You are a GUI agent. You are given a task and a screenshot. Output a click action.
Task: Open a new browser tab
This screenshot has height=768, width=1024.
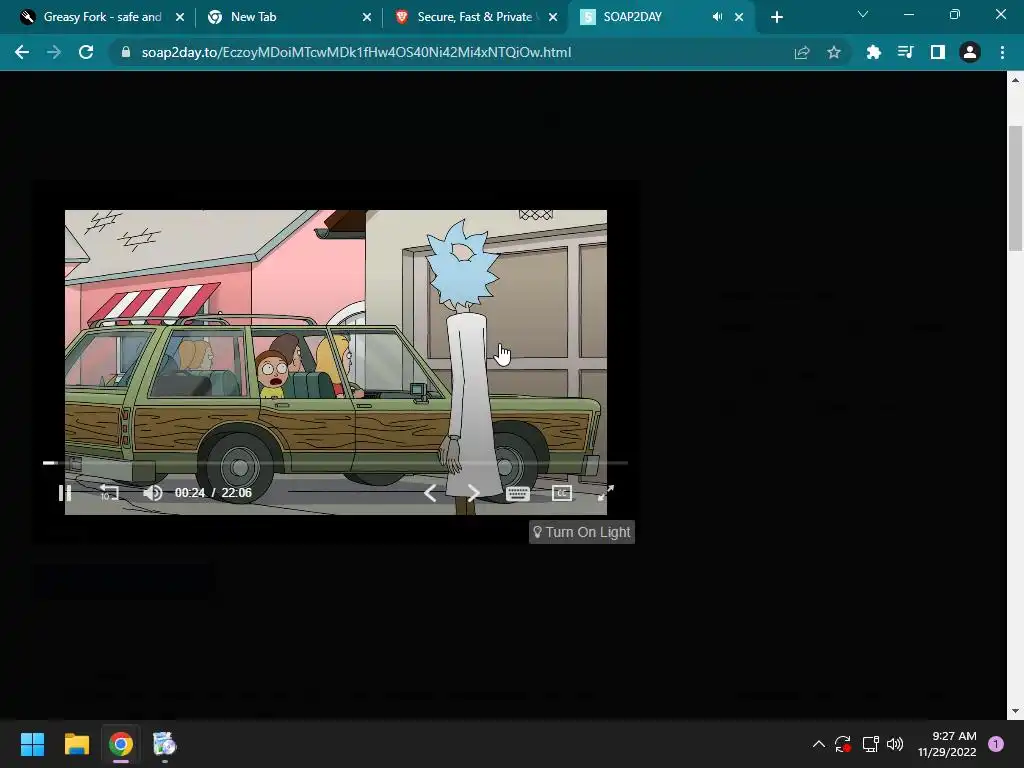click(776, 17)
